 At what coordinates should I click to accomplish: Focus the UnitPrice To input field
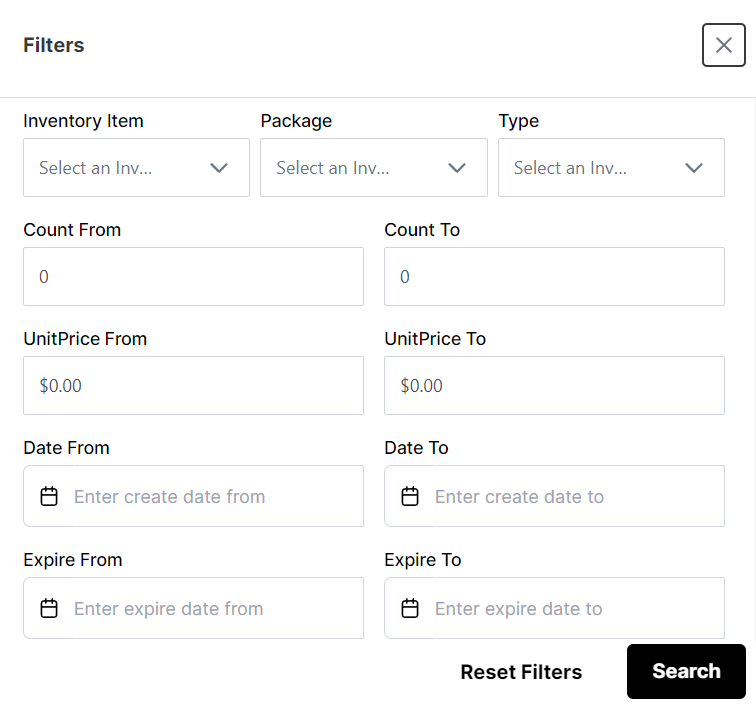pos(554,385)
